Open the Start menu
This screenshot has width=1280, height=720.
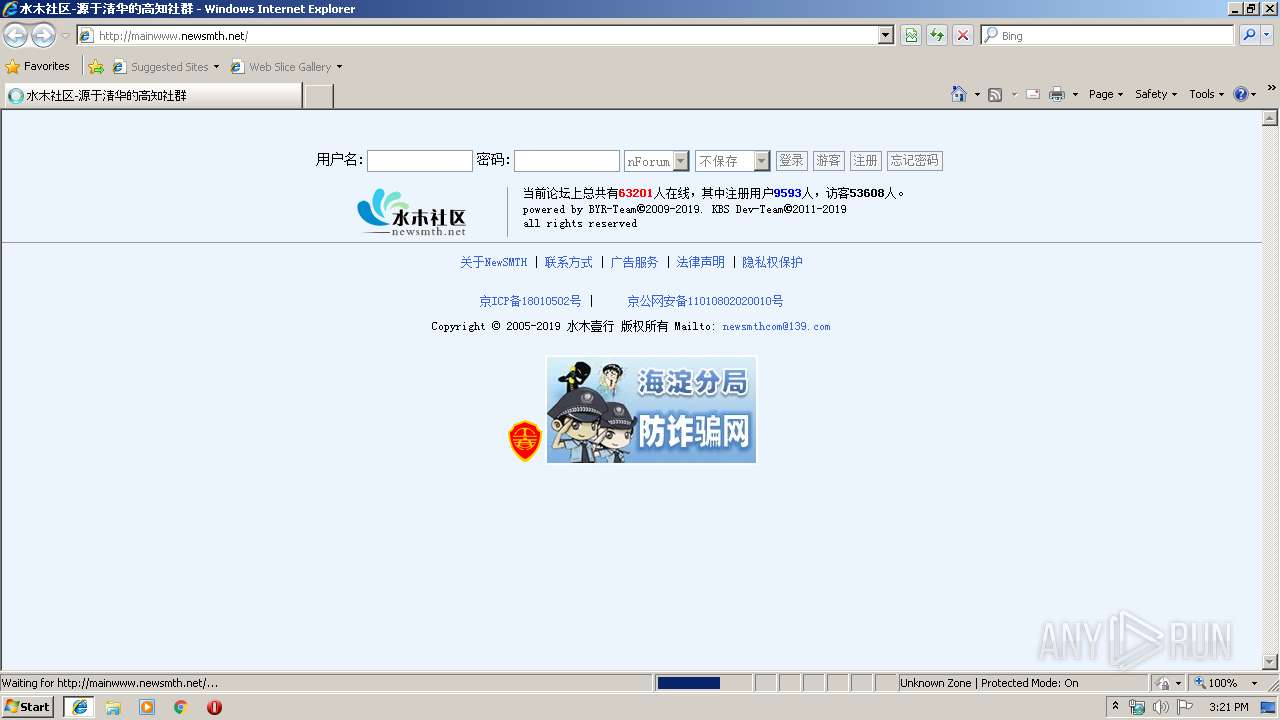click(x=28, y=707)
